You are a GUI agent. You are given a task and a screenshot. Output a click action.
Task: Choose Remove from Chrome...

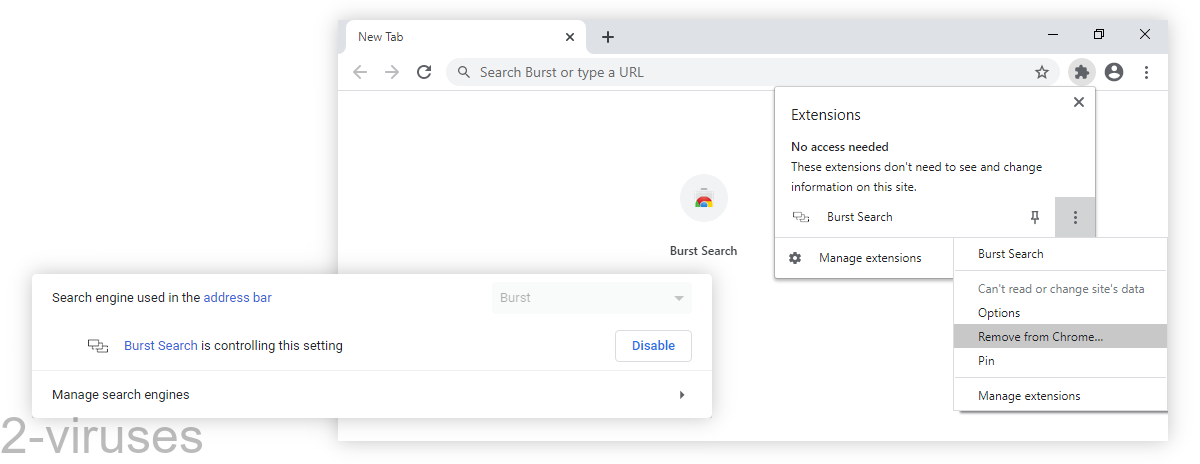[x=1060, y=337]
